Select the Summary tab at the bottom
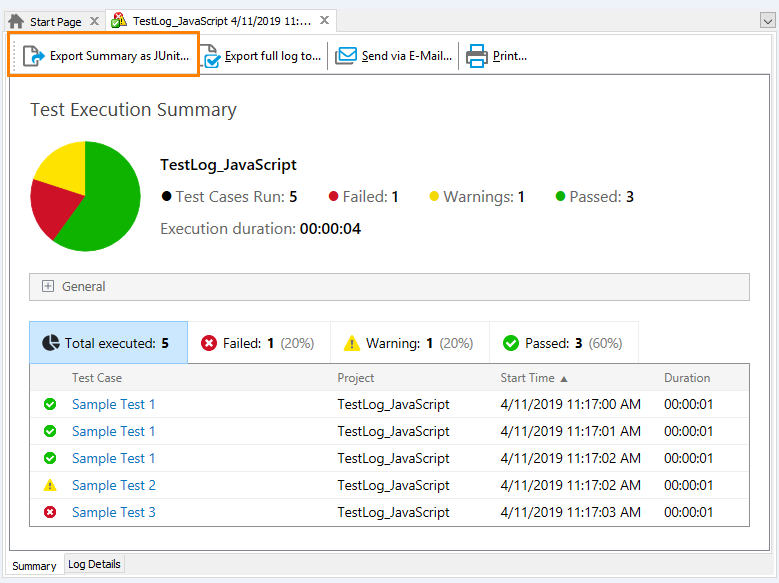The width and height of the screenshot is (779, 583). tap(34, 565)
